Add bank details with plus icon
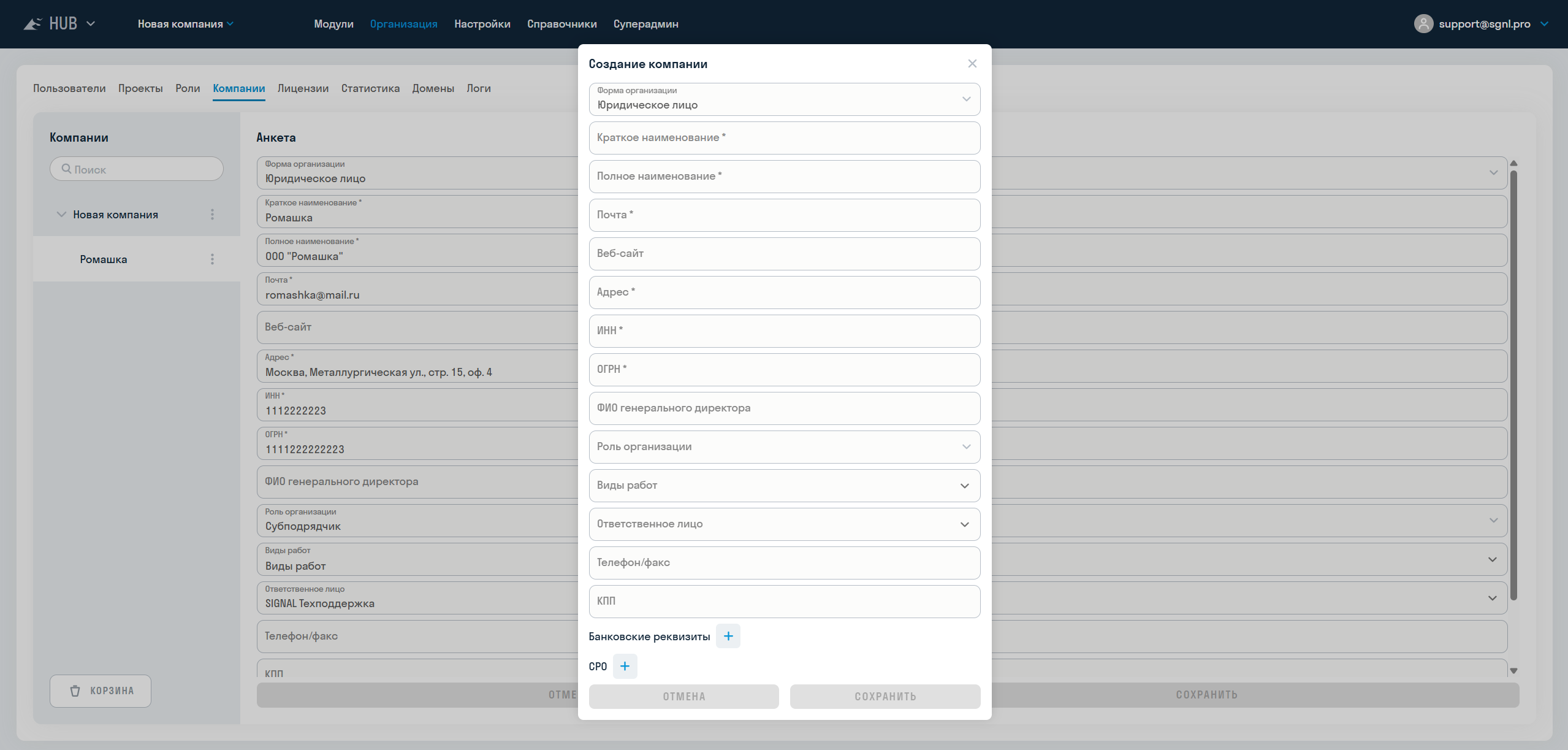The height and width of the screenshot is (750, 1568). click(728, 636)
